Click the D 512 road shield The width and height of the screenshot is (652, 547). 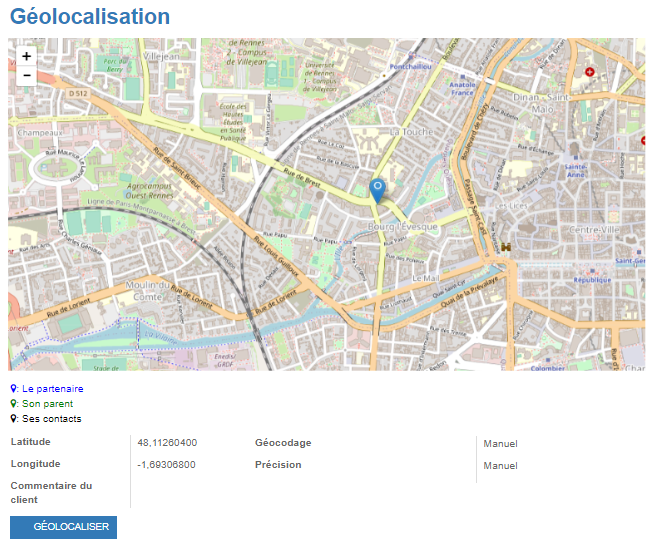point(78,94)
